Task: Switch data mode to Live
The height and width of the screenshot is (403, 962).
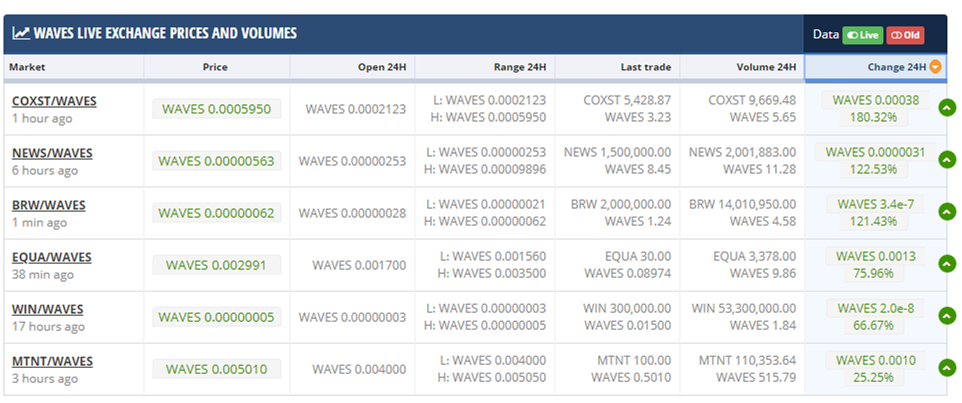Action: pyautogui.click(x=863, y=35)
